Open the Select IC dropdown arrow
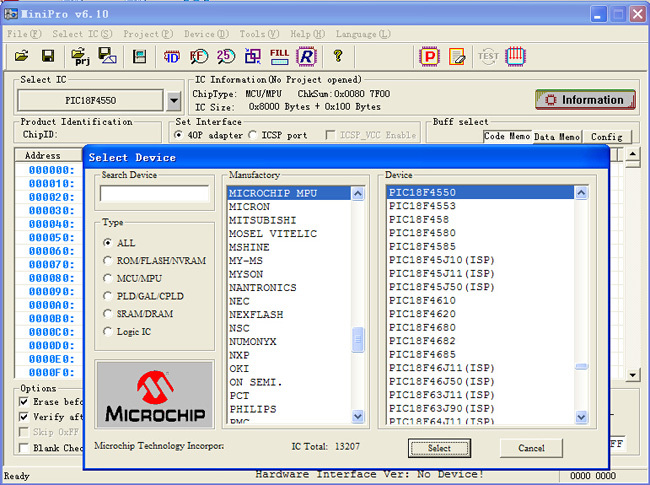Image resolution: width=650 pixels, height=485 pixels. tap(174, 100)
